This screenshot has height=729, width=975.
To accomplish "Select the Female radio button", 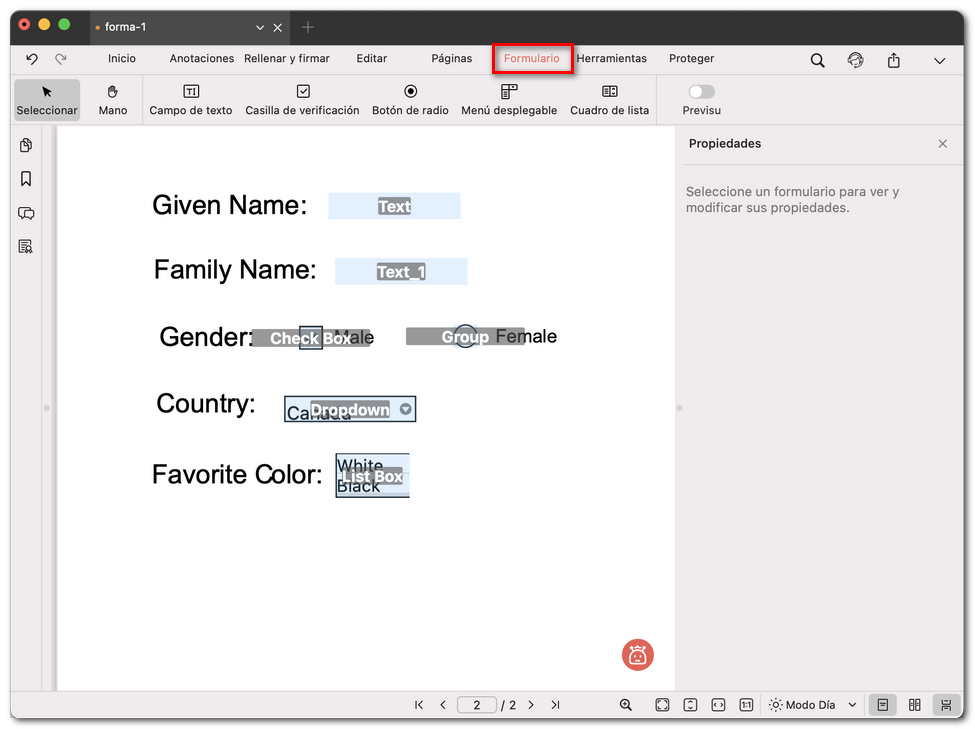I will pyautogui.click(x=464, y=337).
